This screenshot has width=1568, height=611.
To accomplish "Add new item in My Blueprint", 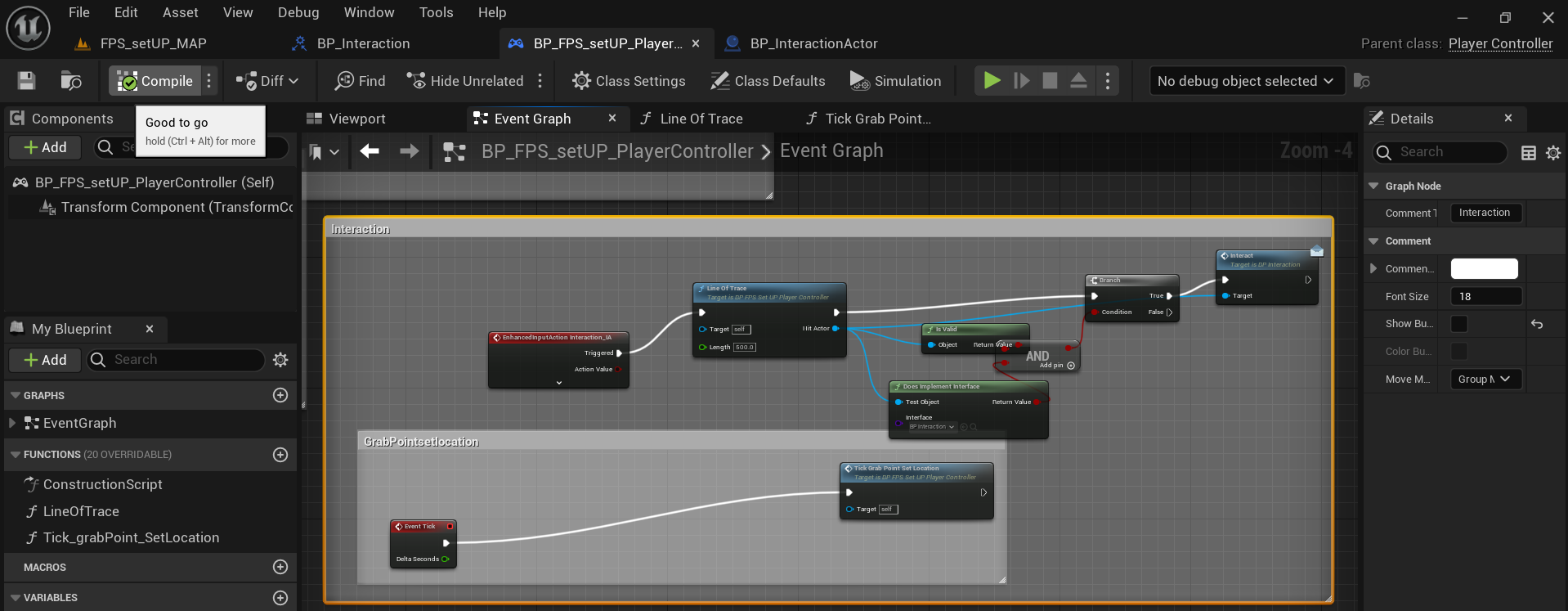I will coord(45,360).
